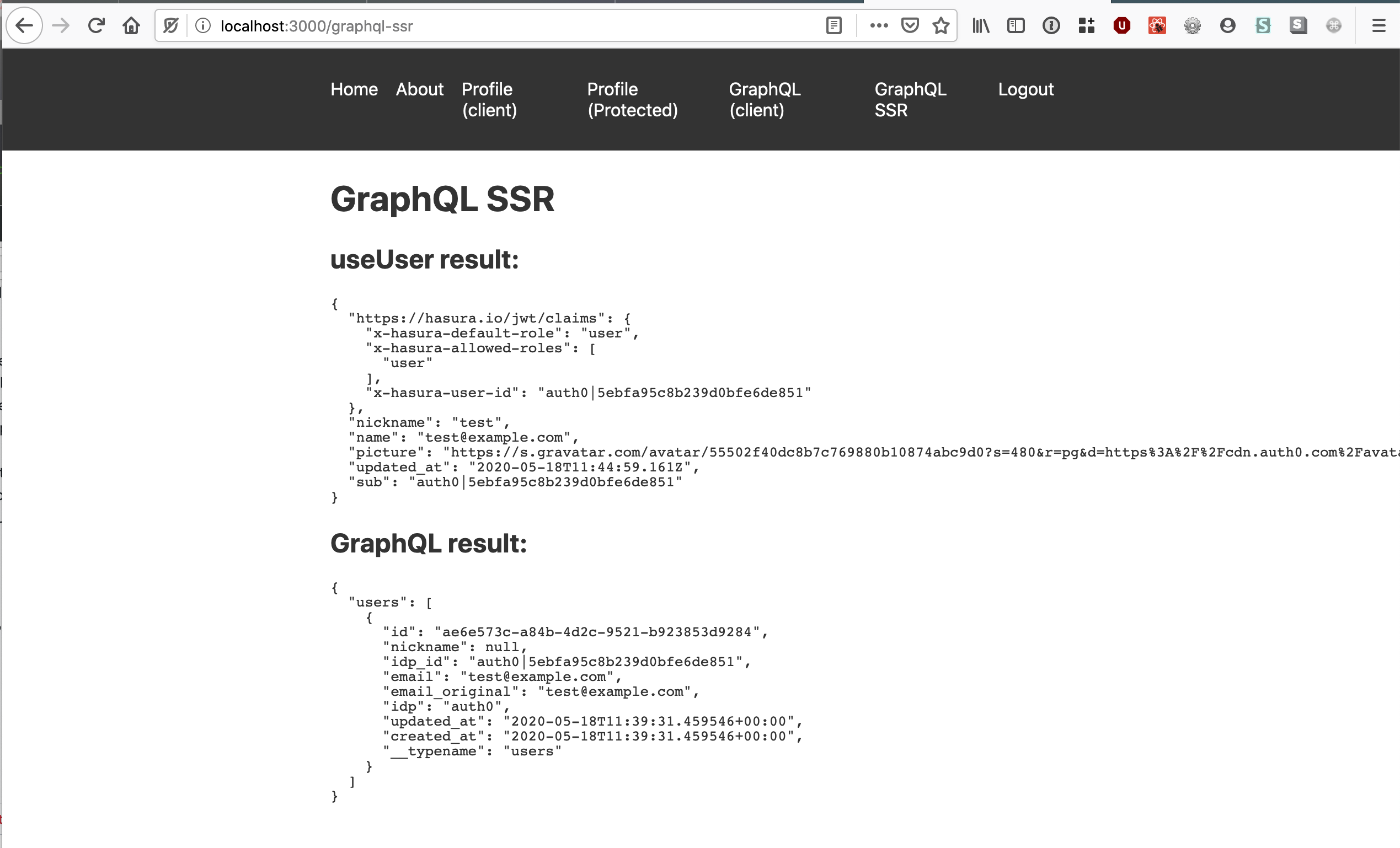Screen dimensions: 1400x848
Task: Go to the Home nav link
Action: [x=354, y=89]
